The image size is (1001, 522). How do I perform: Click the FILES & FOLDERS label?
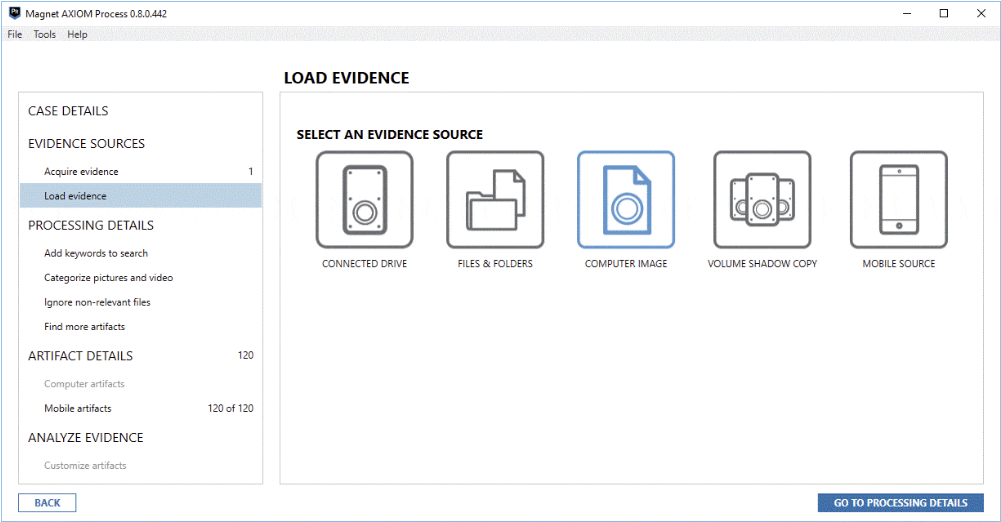click(x=495, y=264)
